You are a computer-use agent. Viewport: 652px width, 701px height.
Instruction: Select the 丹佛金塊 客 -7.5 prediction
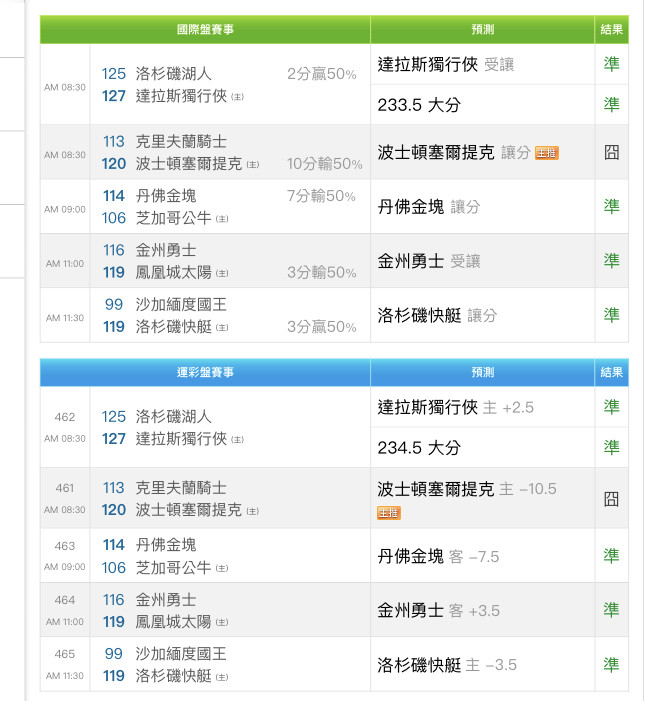pyautogui.click(x=438, y=557)
